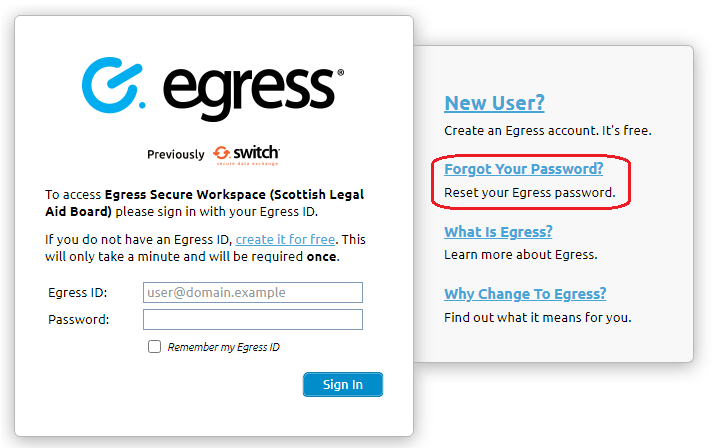Image resolution: width=712 pixels, height=448 pixels.
Task: Focus the Password input field
Action: [253, 320]
